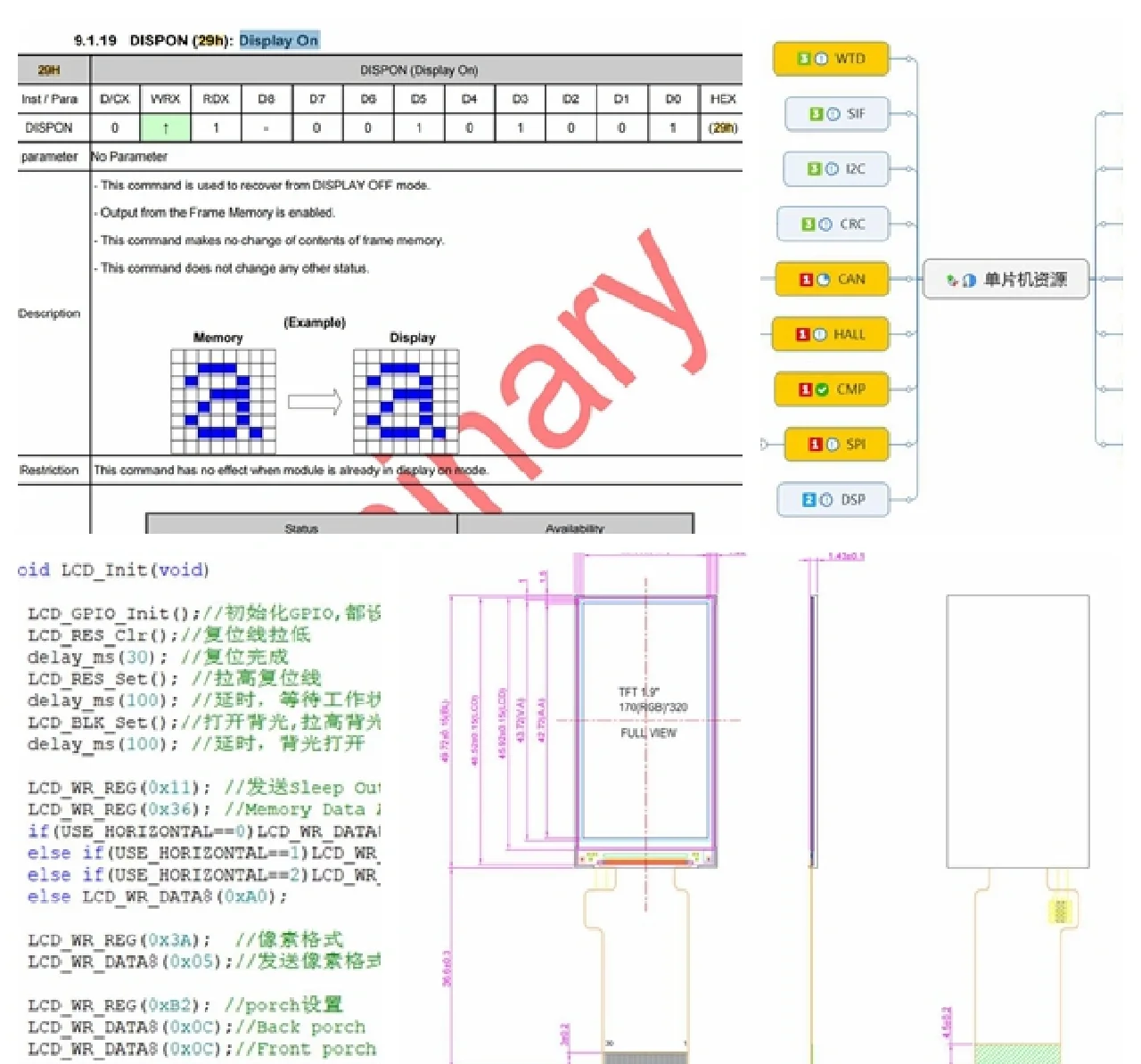
Task: Click the half-done progress icon on 单片机资源 node
Action: (x=970, y=281)
